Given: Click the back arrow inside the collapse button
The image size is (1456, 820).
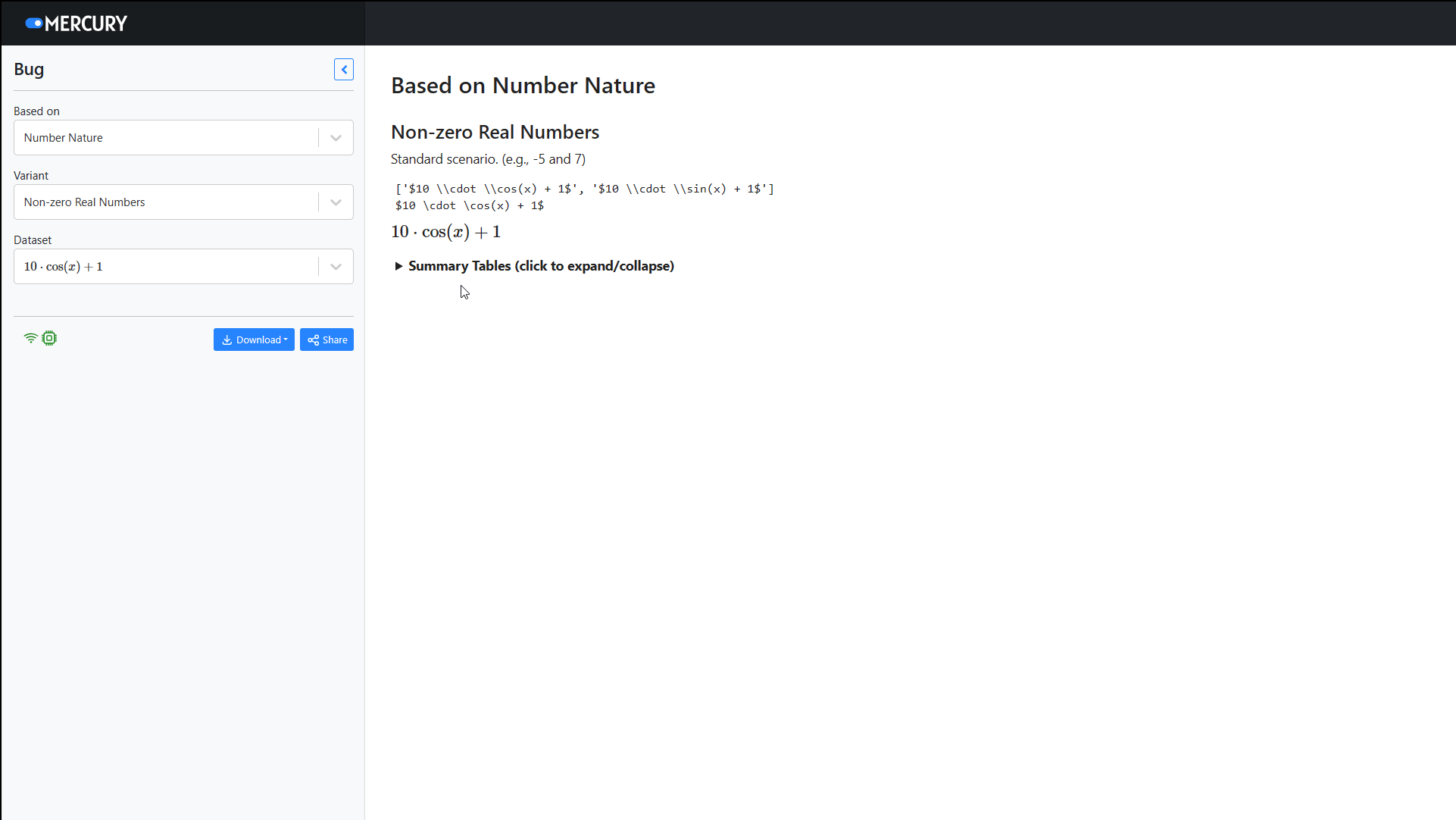Looking at the screenshot, I should coord(344,69).
